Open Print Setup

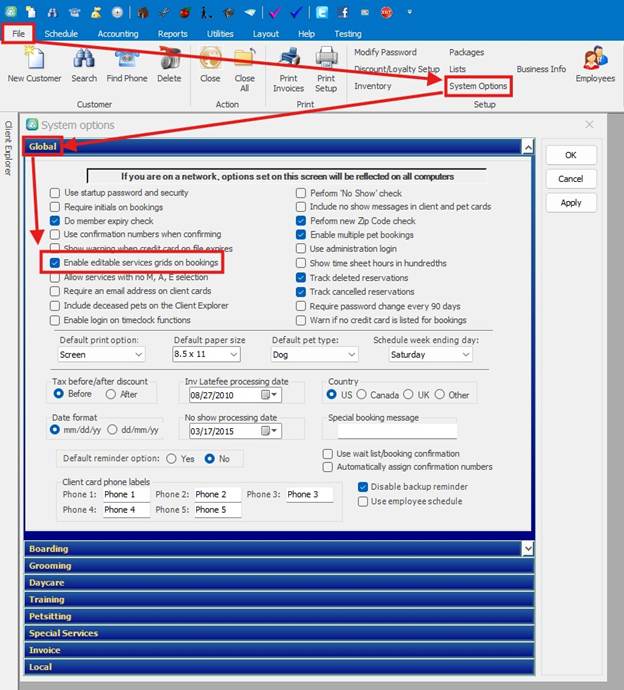[326, 60]
